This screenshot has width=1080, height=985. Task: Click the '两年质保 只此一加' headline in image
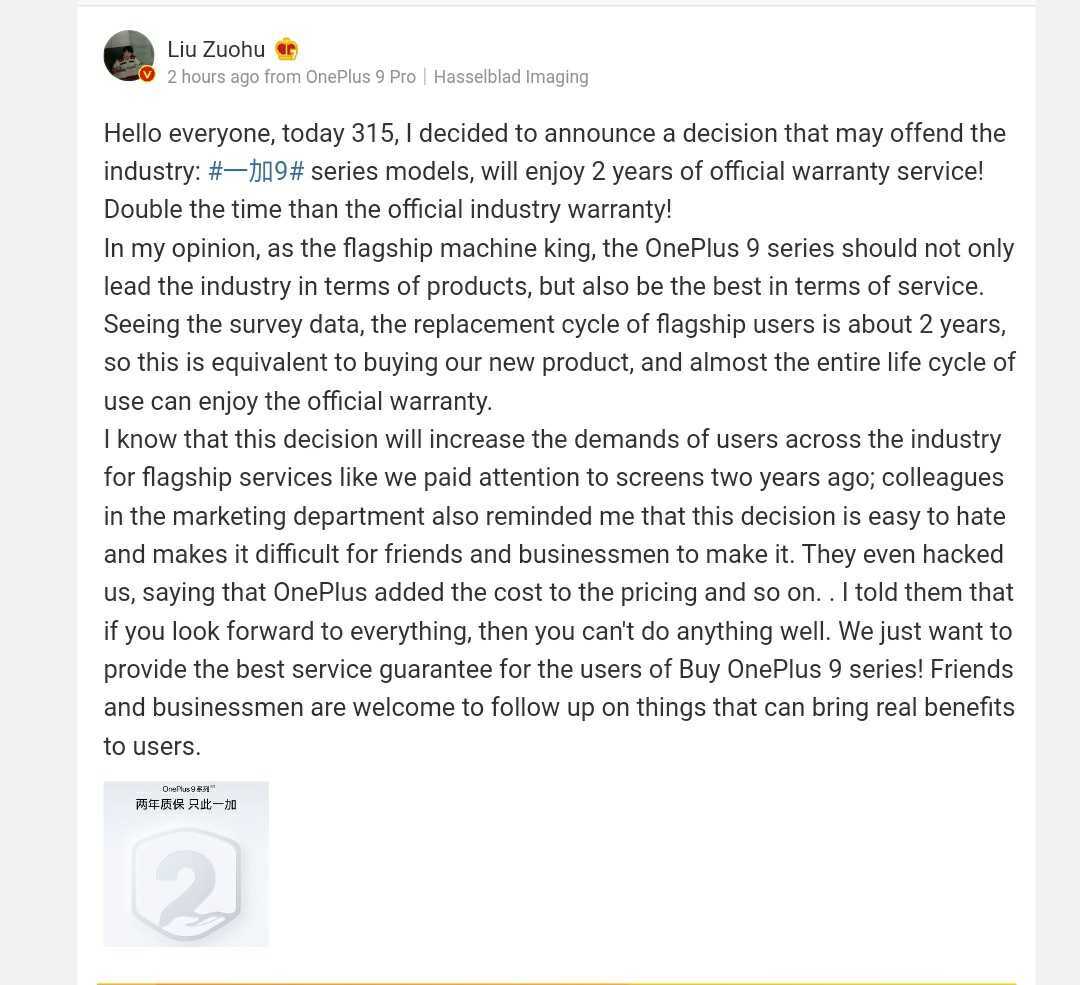tap(186, 804)
